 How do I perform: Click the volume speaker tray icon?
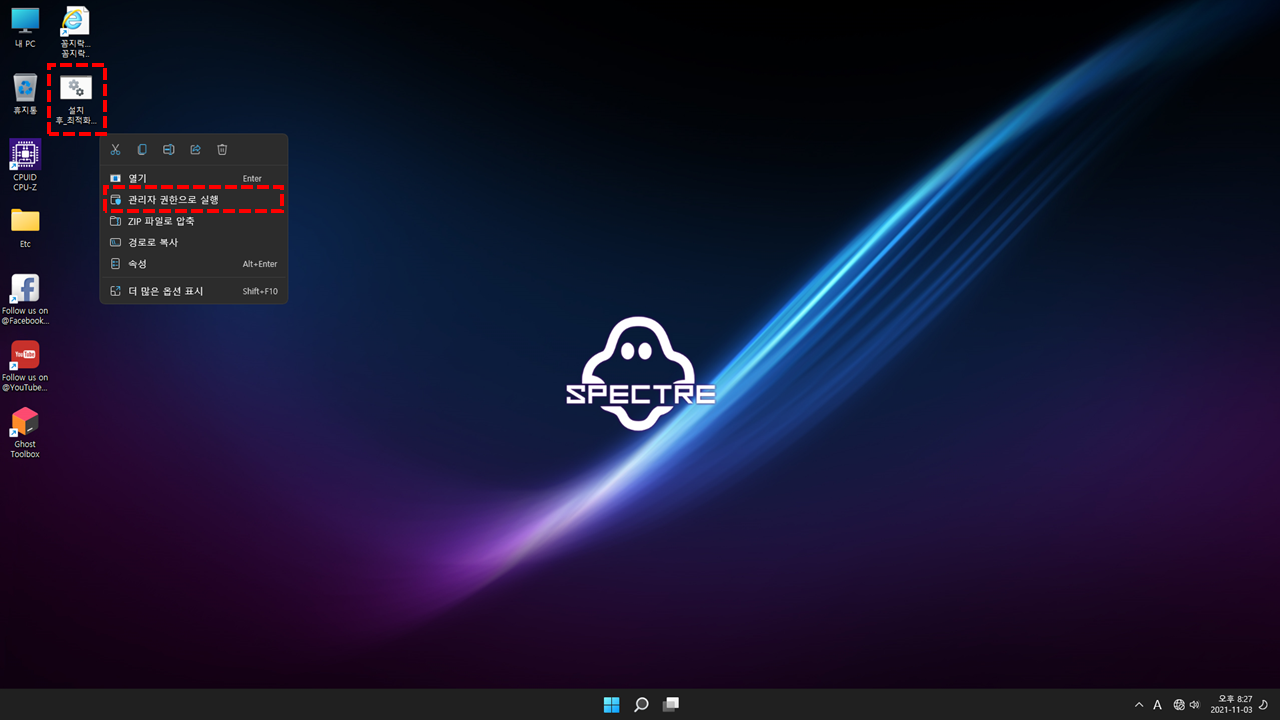pos(1194,705)
